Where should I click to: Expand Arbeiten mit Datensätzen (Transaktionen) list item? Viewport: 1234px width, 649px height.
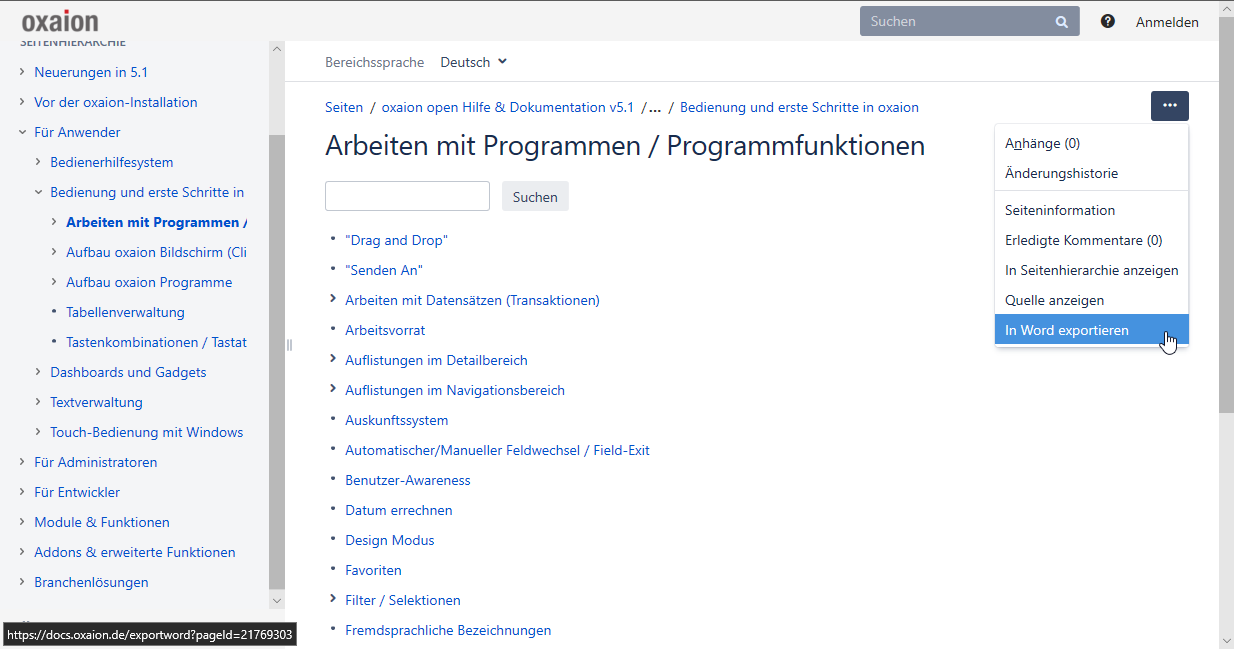click(x=333, y=300)
